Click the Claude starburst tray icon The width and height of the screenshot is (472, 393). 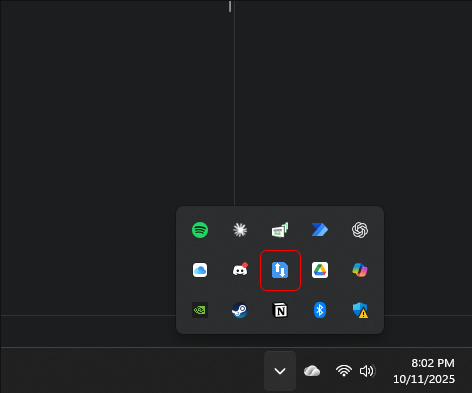[240, 230]
